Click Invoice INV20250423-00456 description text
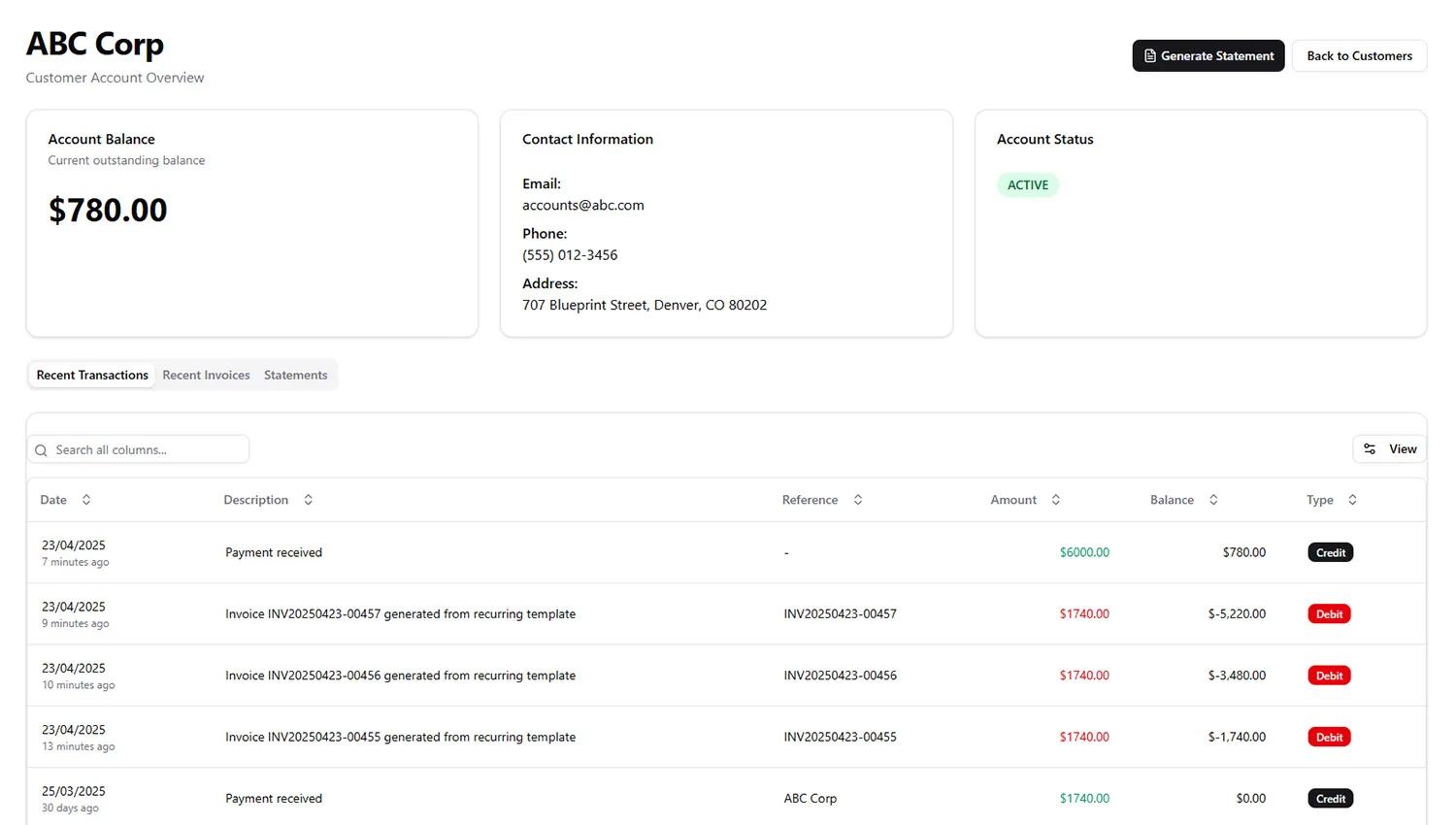Image resolution: width=1456 pixels, height=825 pixels. [401, 676]
